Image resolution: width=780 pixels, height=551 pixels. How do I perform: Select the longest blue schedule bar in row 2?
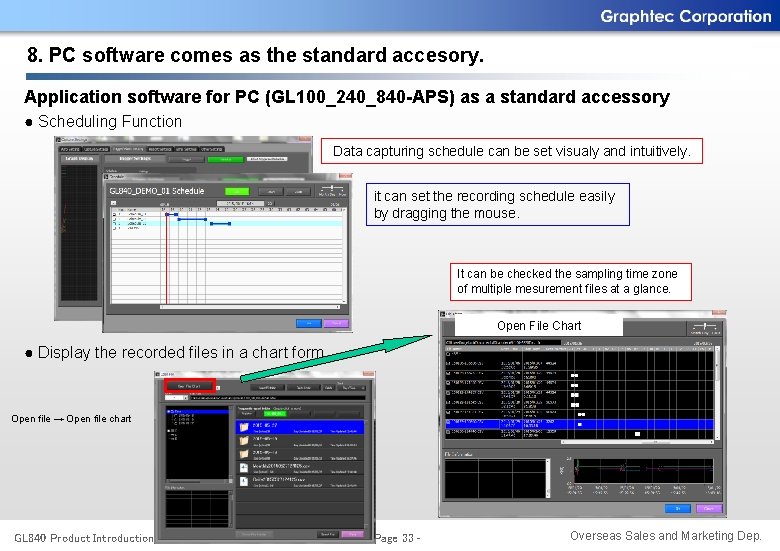point(192,219)
